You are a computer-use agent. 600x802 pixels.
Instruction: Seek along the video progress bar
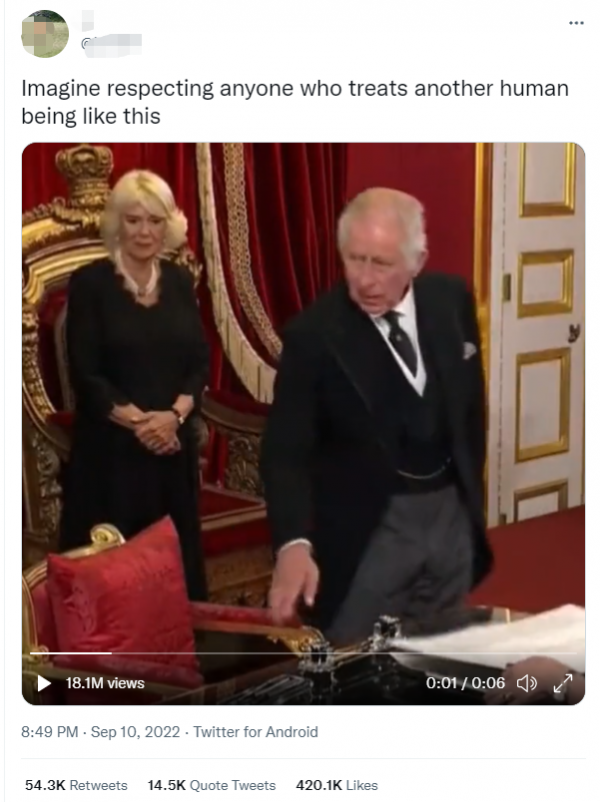tap(303, 653)
